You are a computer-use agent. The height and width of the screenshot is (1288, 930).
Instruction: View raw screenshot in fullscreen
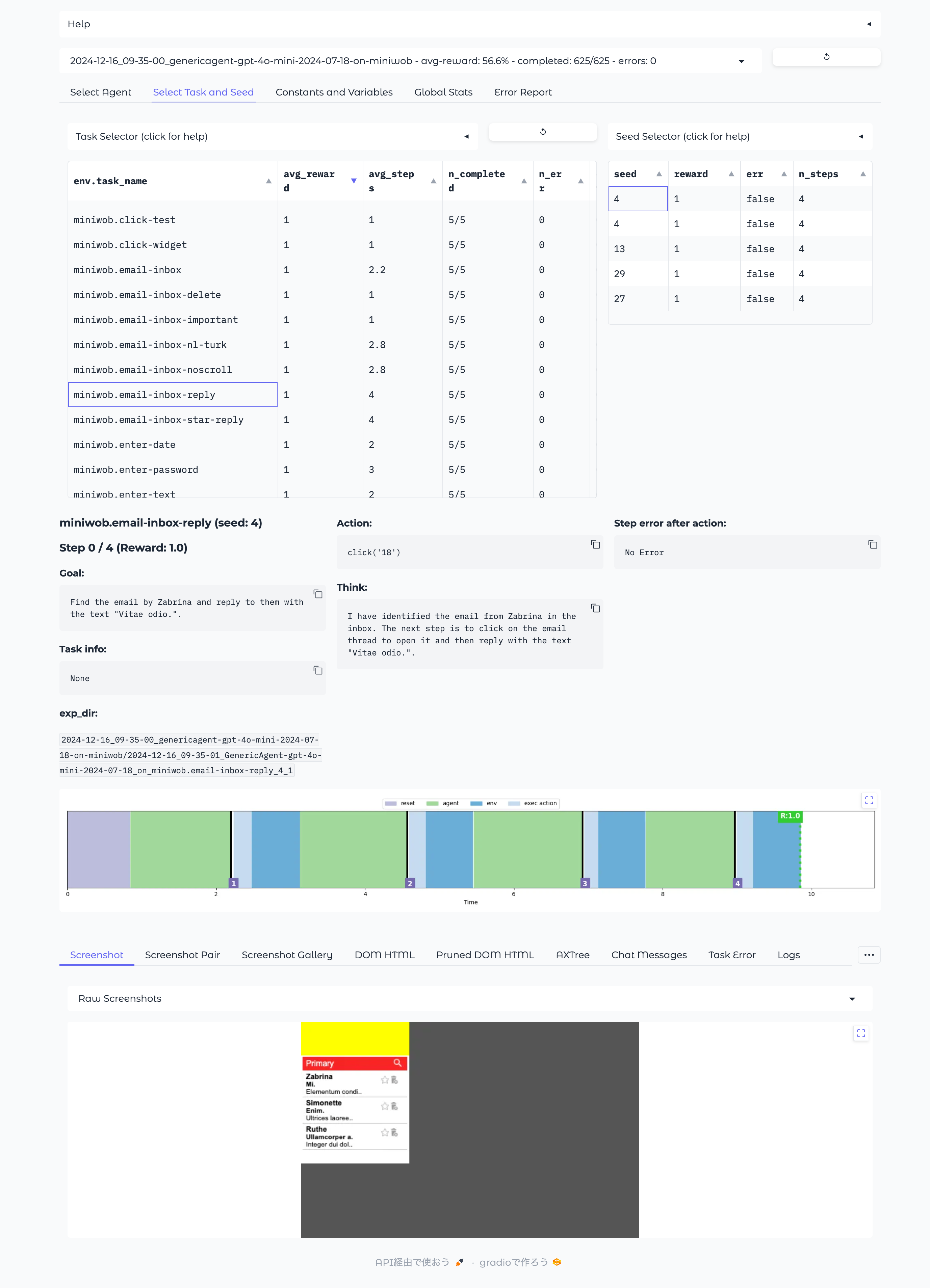tap(861, 1033)
